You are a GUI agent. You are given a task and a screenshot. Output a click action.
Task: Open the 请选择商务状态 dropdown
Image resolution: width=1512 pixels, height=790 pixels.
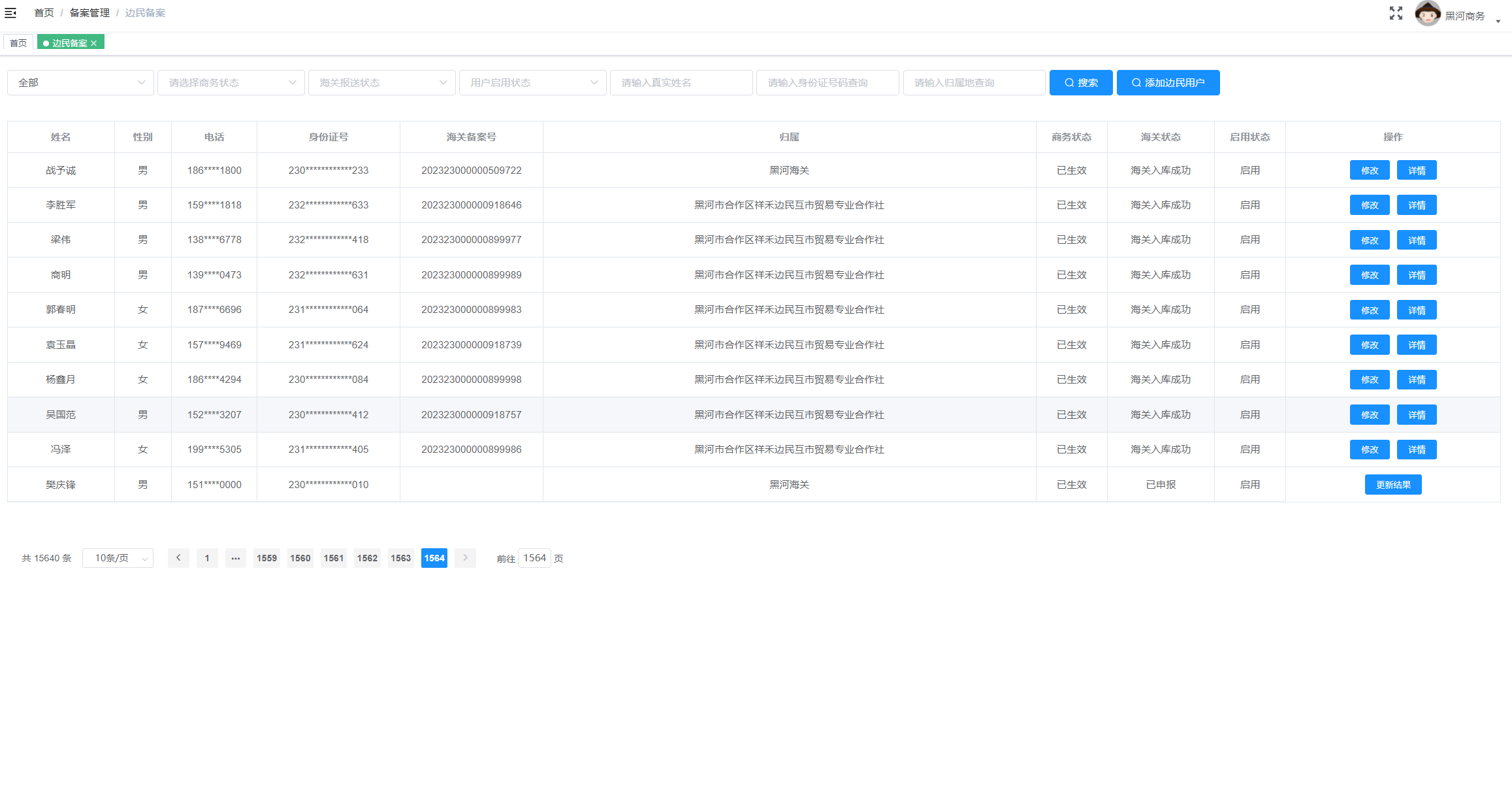(231, 83)
